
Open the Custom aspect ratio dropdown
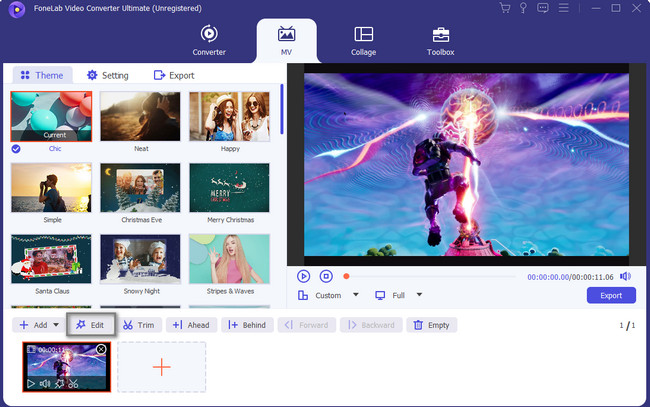(x=356, y=295)
